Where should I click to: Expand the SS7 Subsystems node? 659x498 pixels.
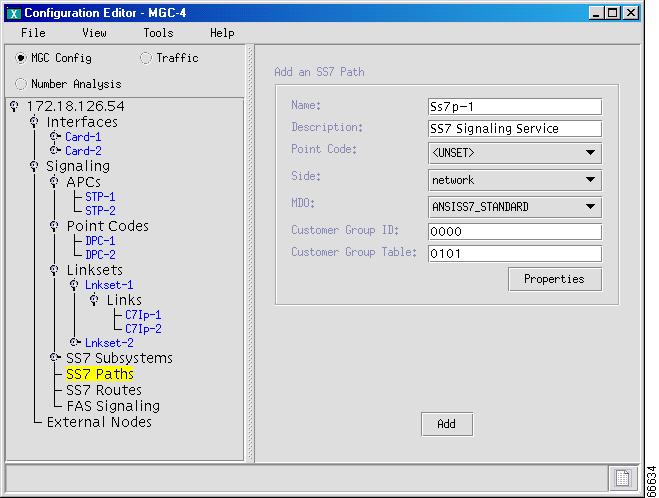pyautogui.click(x=55, y=358)
